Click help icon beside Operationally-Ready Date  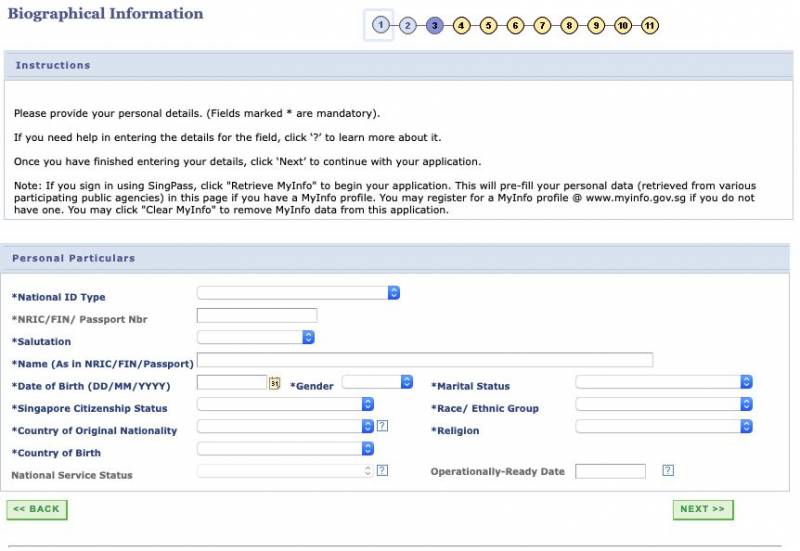click(668, 471)
